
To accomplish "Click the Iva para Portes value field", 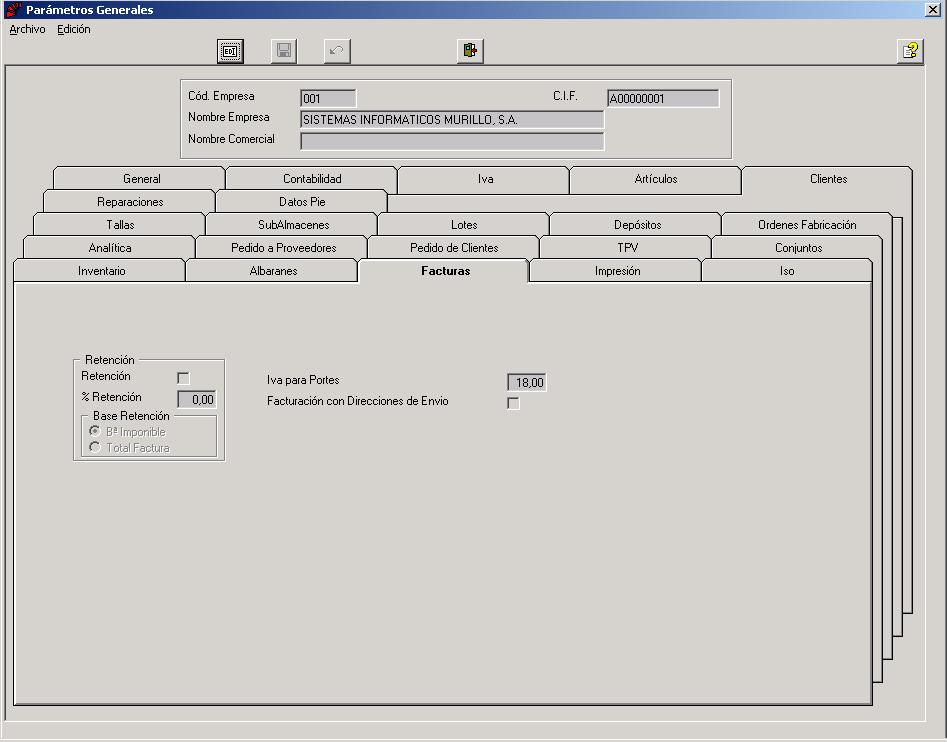I will tap(527, 382).
